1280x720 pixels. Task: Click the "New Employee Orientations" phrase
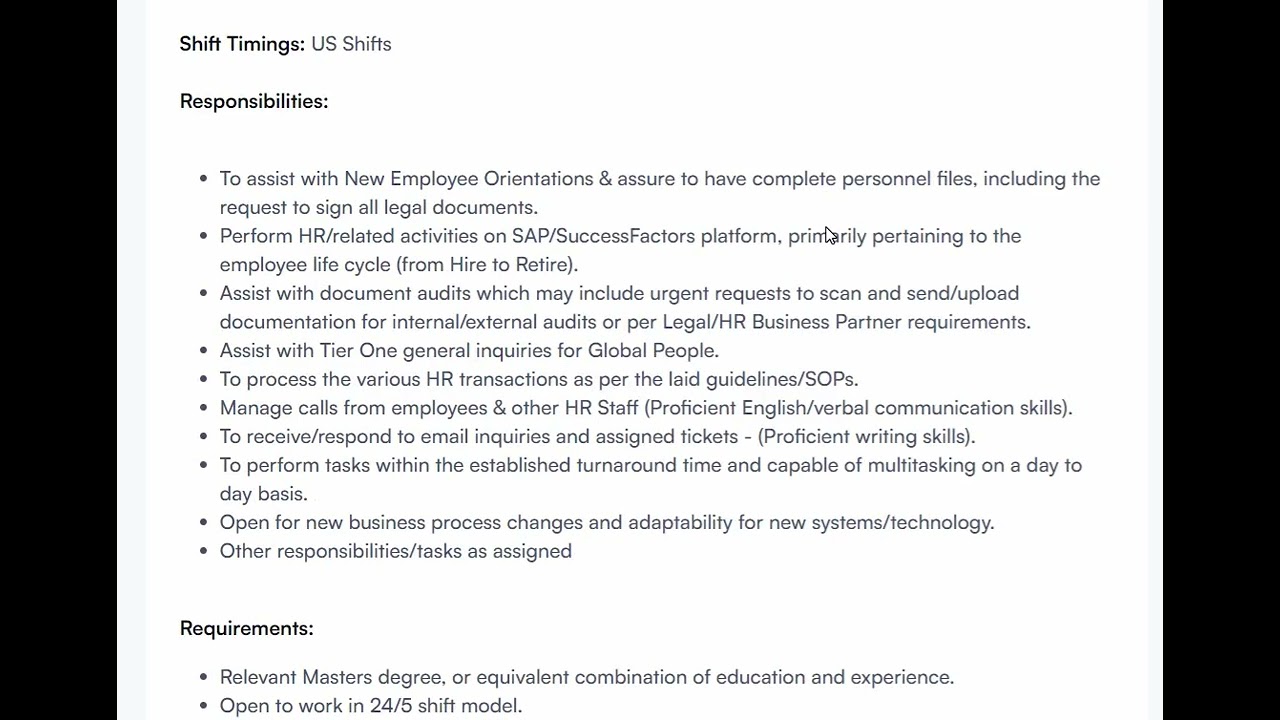point(469,179)
